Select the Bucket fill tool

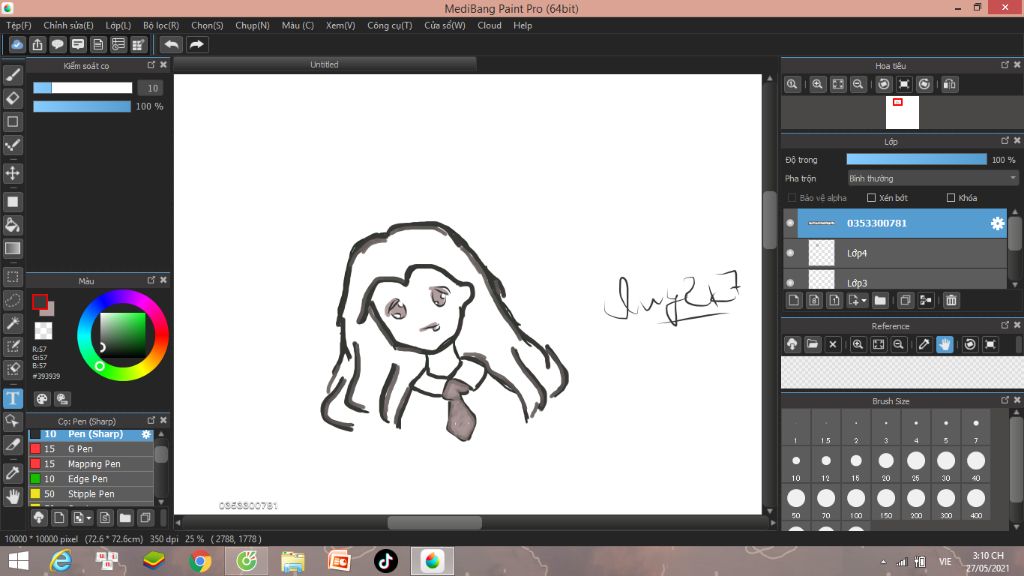pyautogui.click(x=12, y=225)
